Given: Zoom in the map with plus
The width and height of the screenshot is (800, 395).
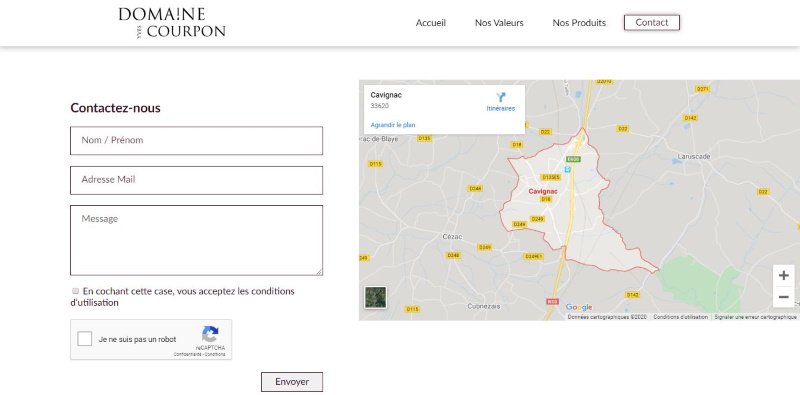Looking at the screenshot, I should 783,276.
